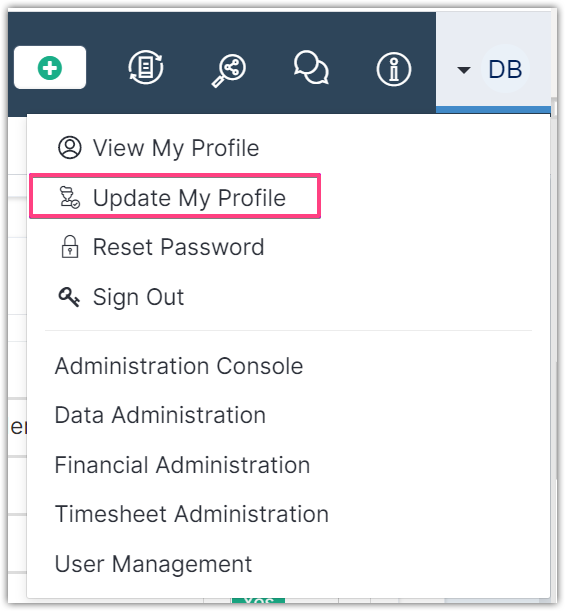Select View My Profile
The width and height of the screenshot is (565, 611).
coord(176,148)
